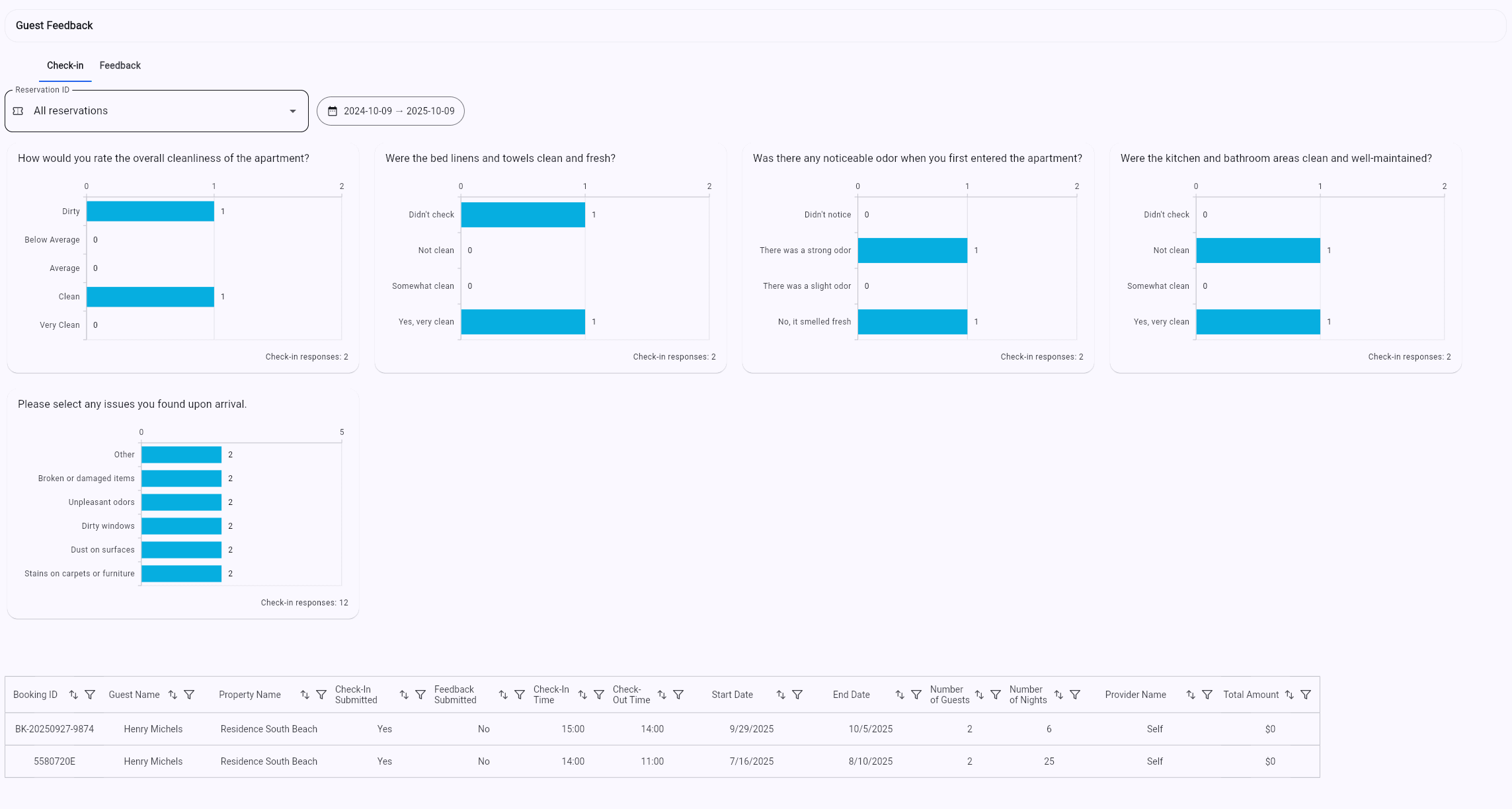Click the Guest Name filter funnel icon
The image size is (1512, 809).
pos(189,695)
